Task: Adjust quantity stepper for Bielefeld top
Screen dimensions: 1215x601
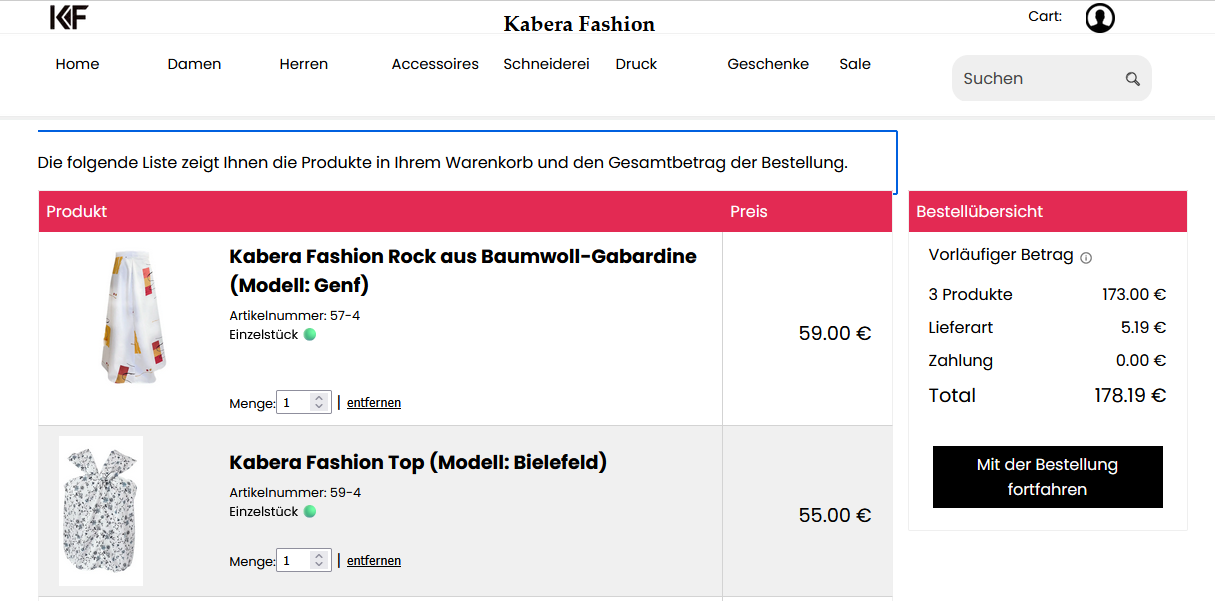Action: click(x=319, y=561)
